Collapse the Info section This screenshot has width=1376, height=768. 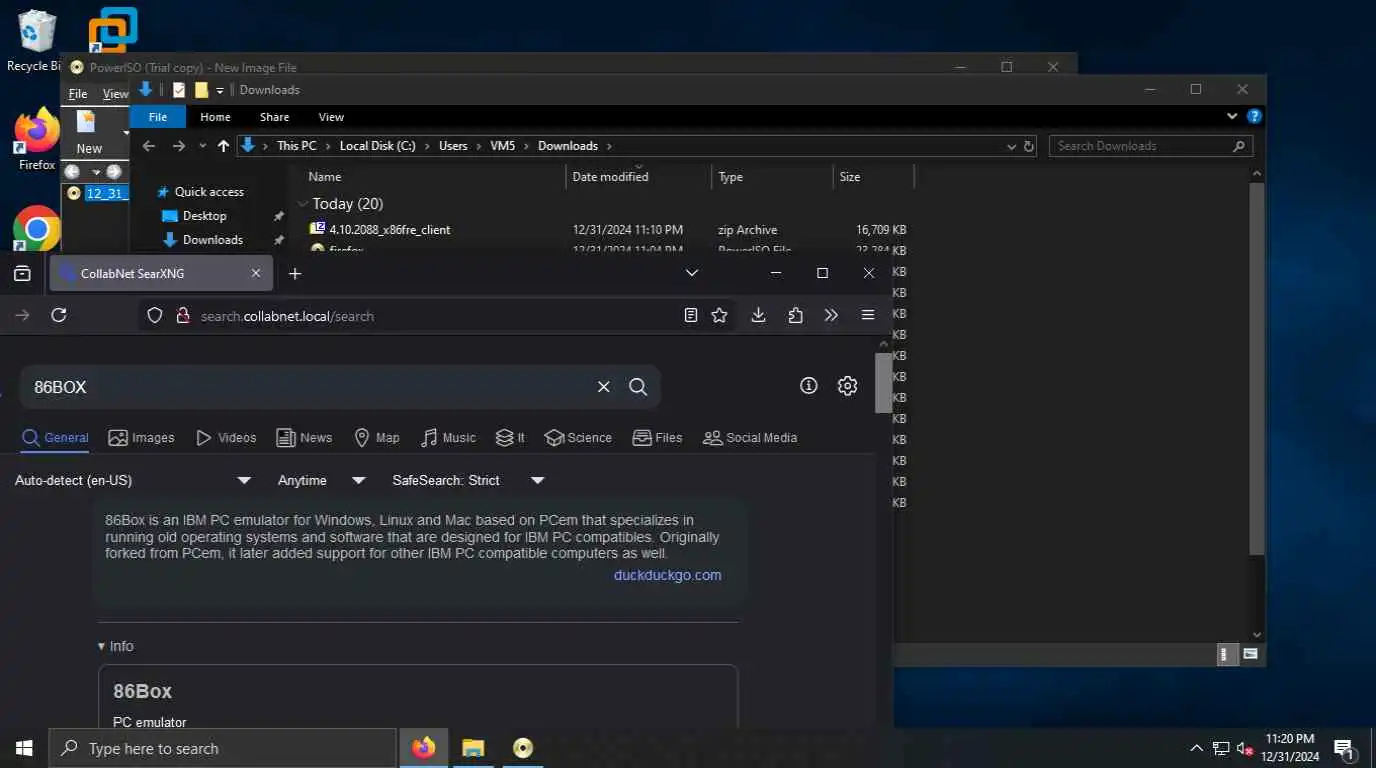pyautogui.click(x=116, y=646)
